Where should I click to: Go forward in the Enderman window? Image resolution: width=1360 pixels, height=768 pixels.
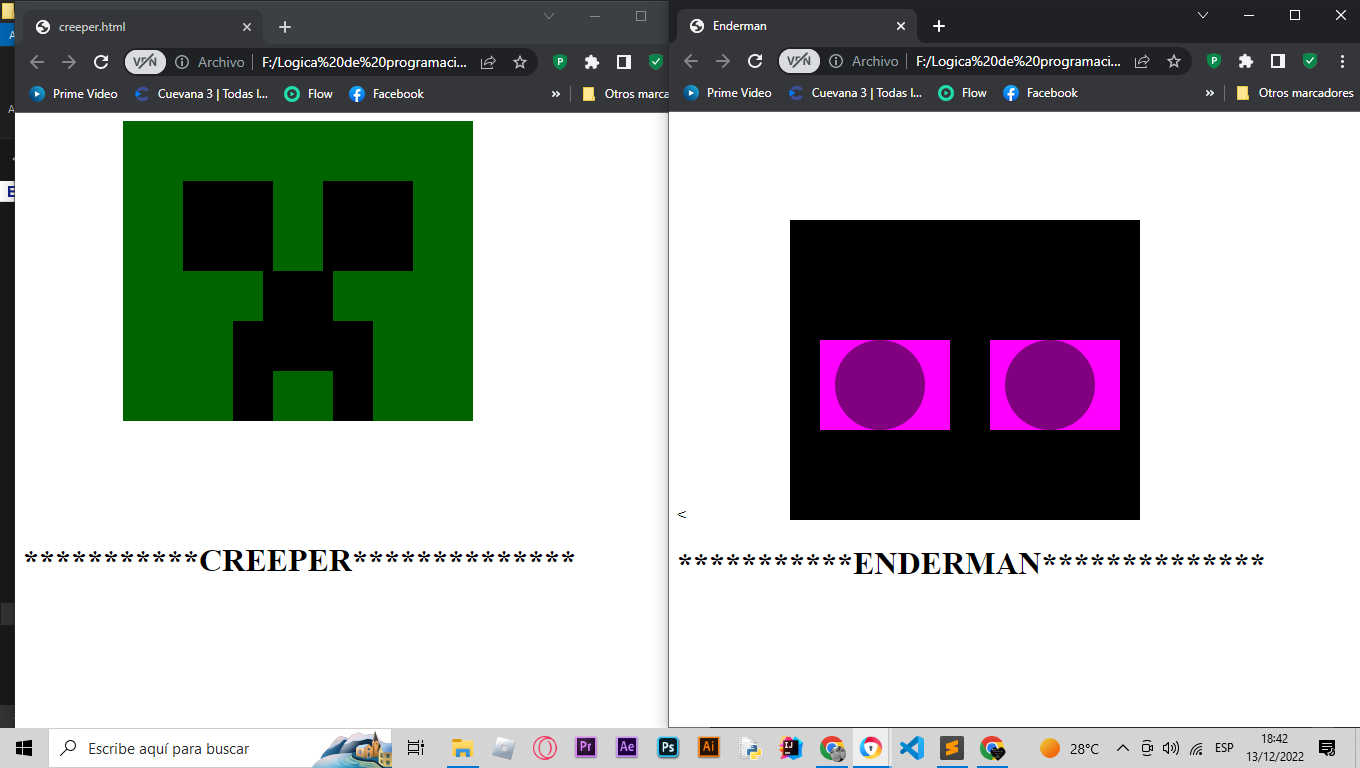click(723, 62)
